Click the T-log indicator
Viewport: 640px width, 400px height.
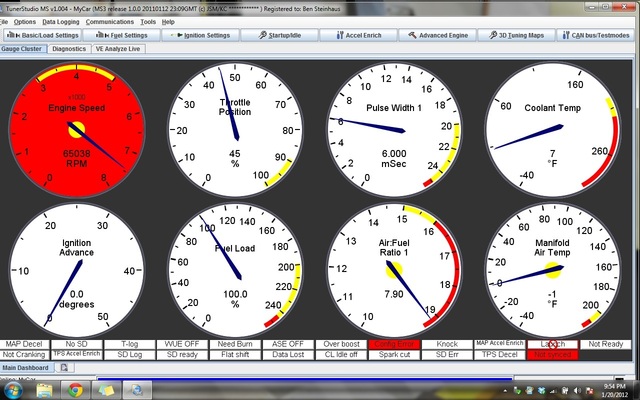click(130, 344)
